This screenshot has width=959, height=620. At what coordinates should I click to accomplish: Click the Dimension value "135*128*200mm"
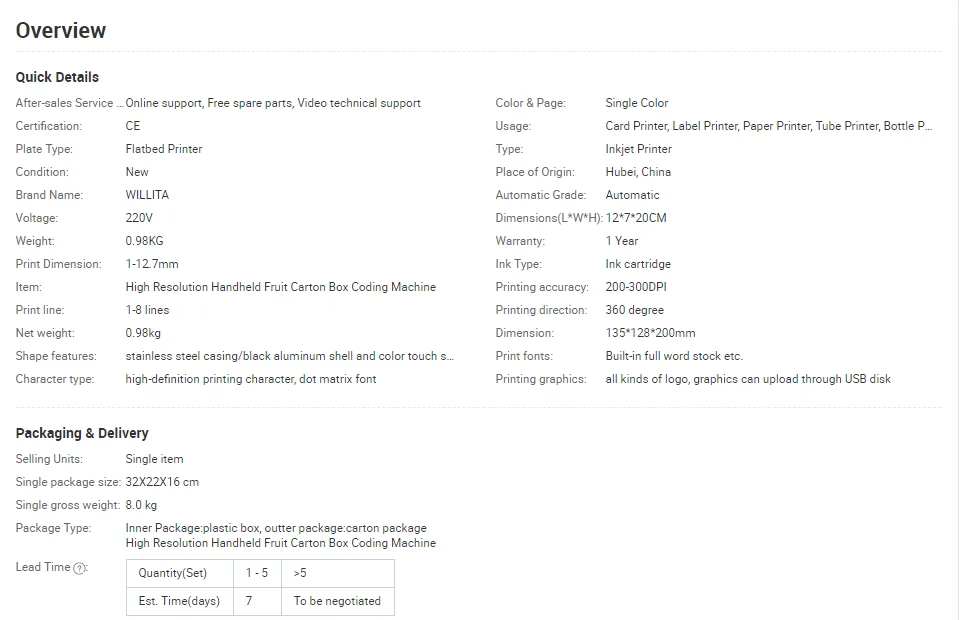tap(650, 333)
